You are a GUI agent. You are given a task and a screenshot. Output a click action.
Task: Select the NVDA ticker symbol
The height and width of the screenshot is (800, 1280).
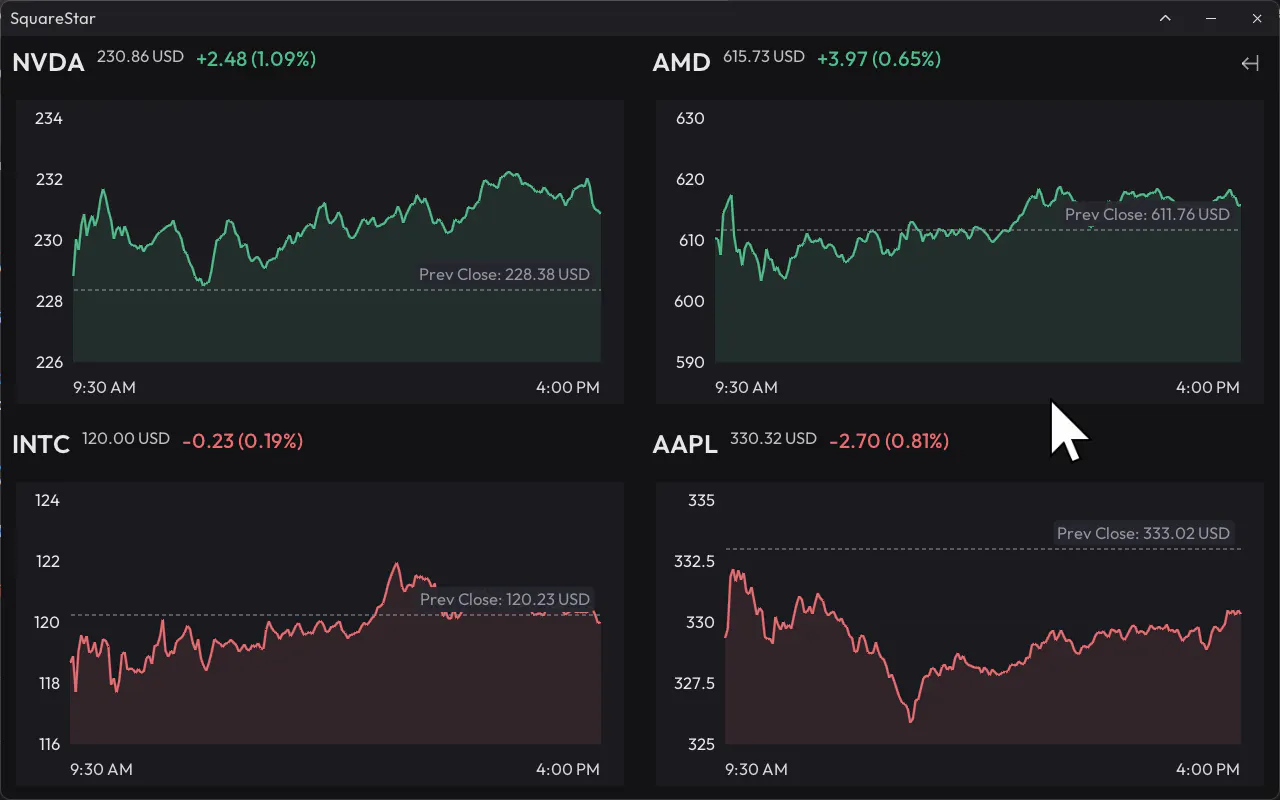pos(48,63)
